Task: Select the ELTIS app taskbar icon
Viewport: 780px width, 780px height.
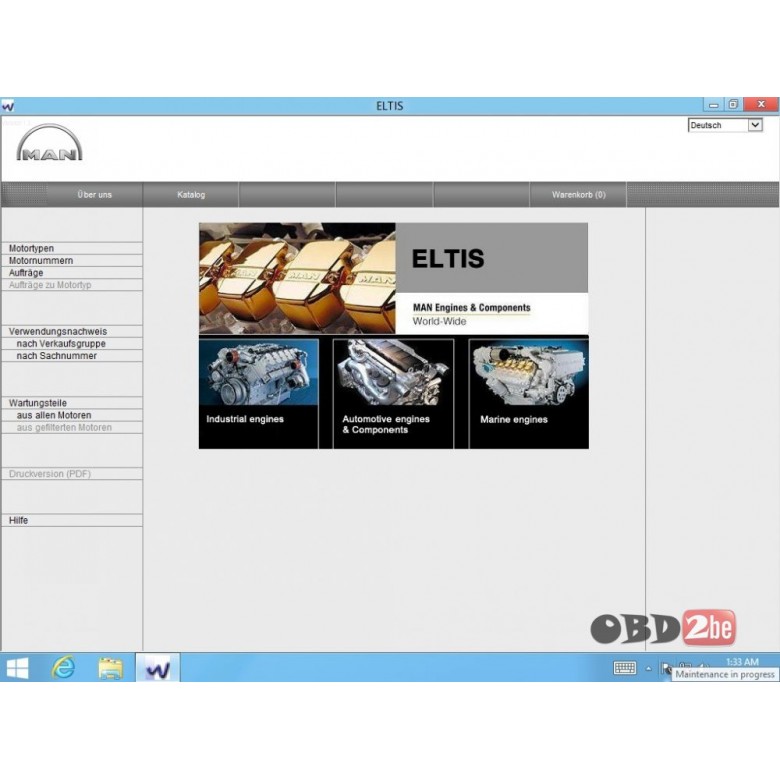Action: click(x=158, y=668)
